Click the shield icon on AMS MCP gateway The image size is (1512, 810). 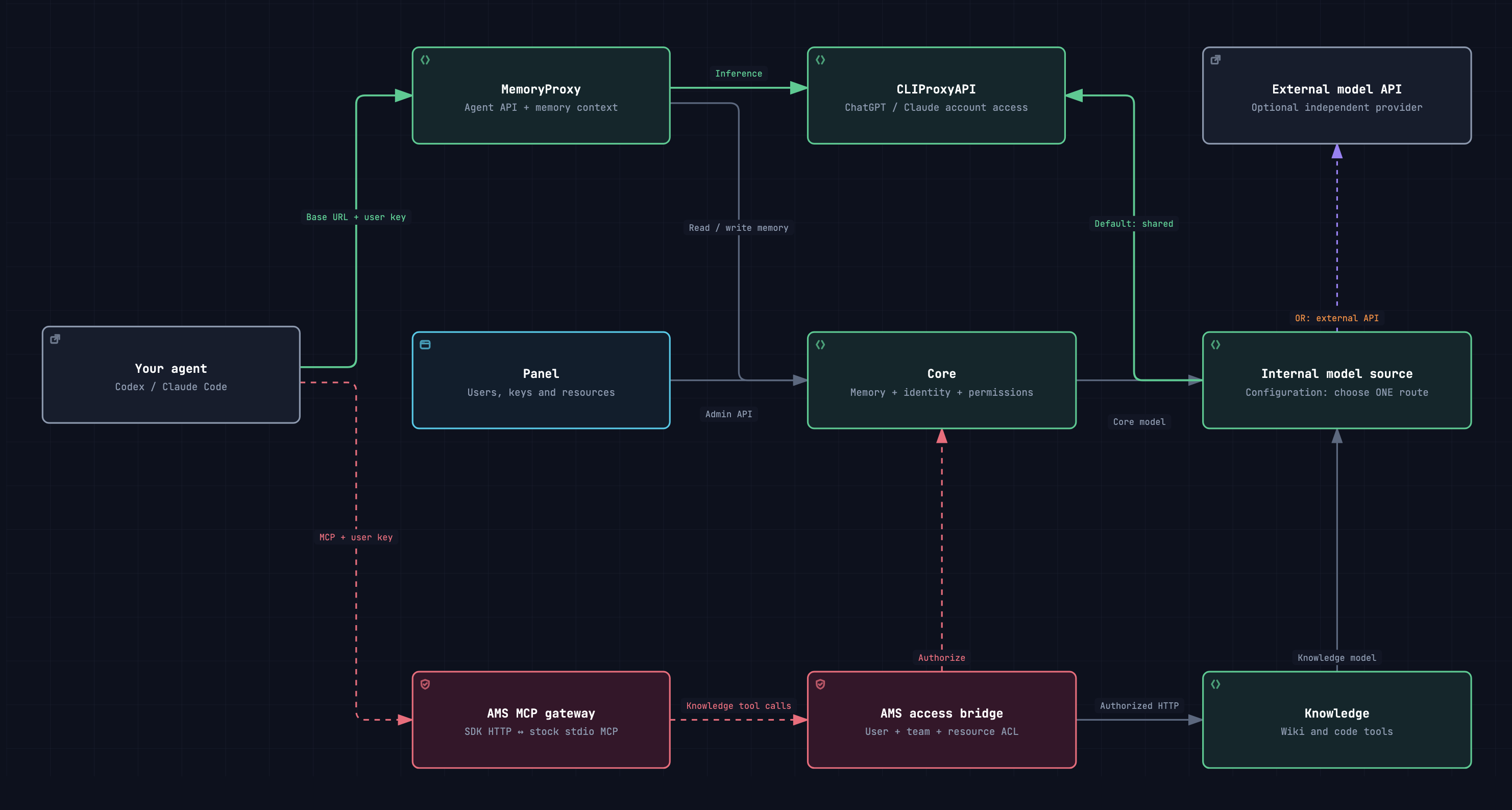coord(426,684)
